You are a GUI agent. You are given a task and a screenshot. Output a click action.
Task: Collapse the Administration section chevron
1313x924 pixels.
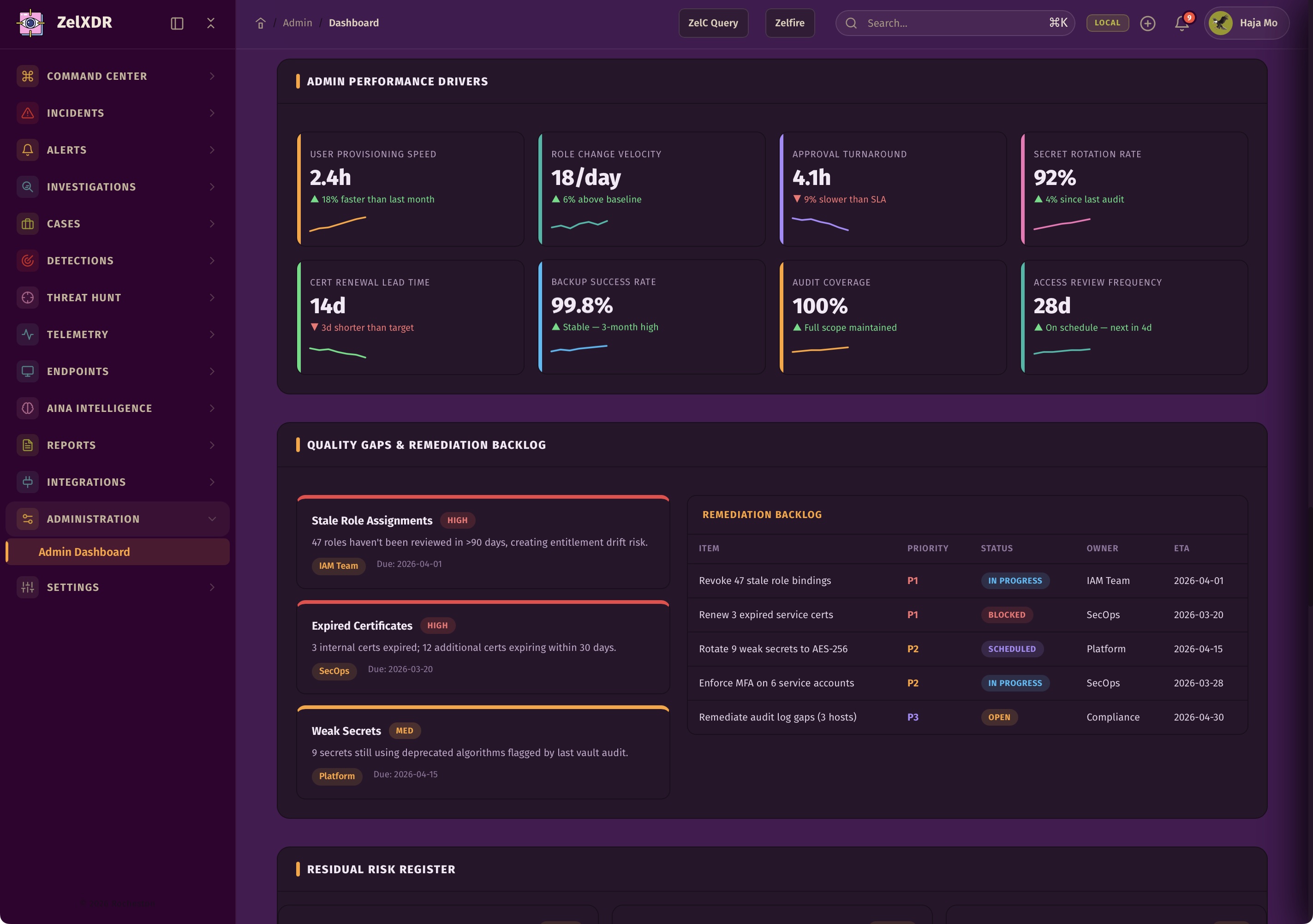tap(212, 519)
